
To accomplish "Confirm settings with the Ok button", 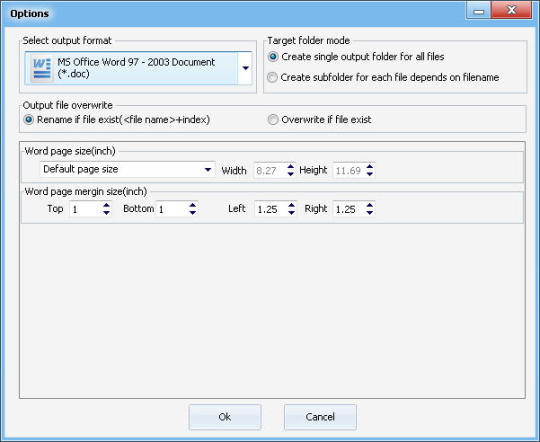I will [225, 417].
